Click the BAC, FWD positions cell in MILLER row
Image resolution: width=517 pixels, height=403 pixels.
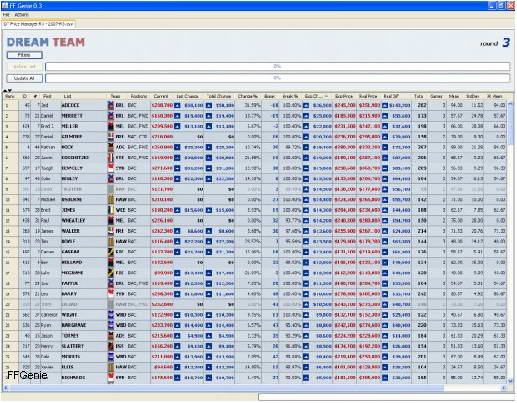(138, 126)
